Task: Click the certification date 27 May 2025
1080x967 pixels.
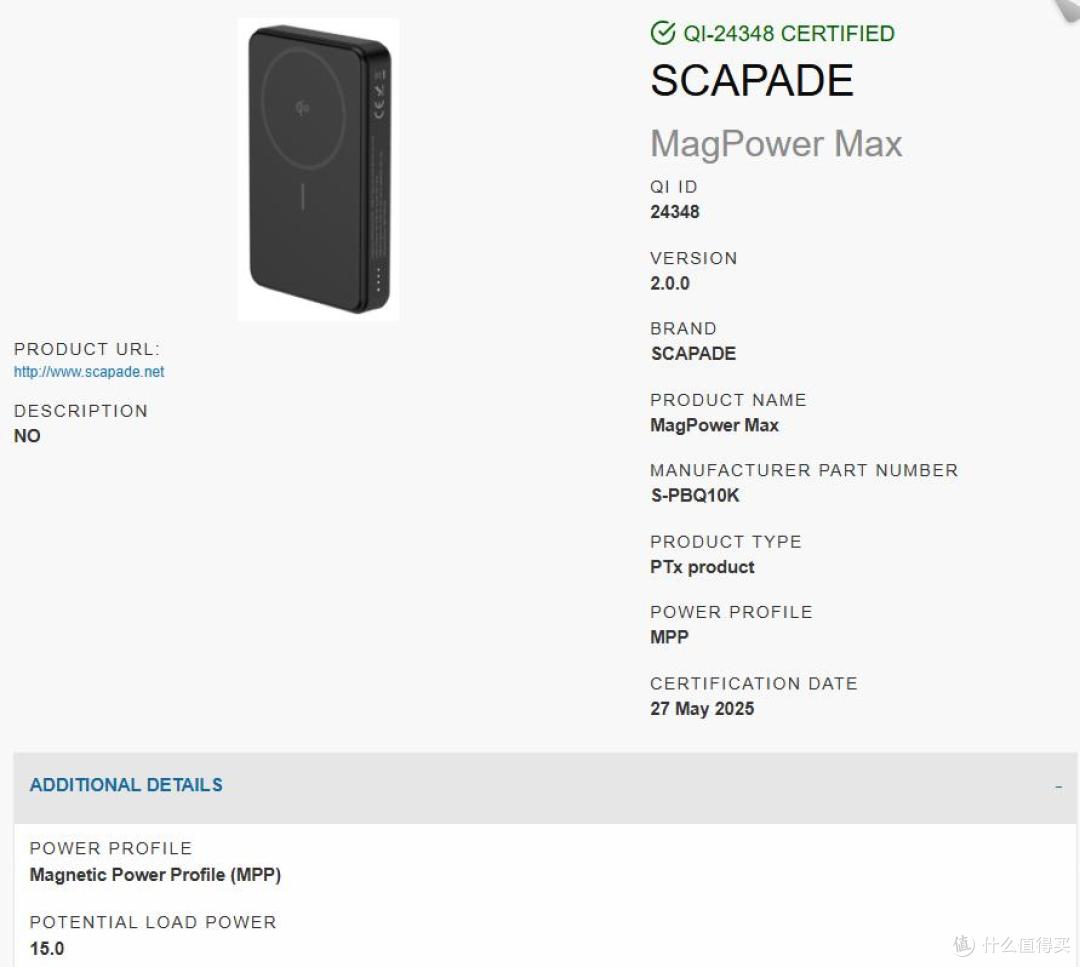Action: tap(702, 709)
